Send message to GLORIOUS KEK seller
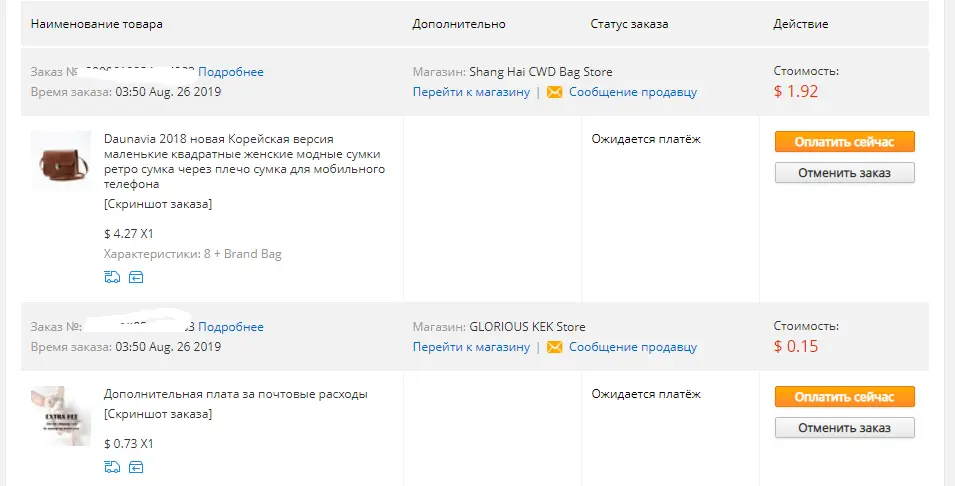The image size is (955, 486). coord(633,347)
